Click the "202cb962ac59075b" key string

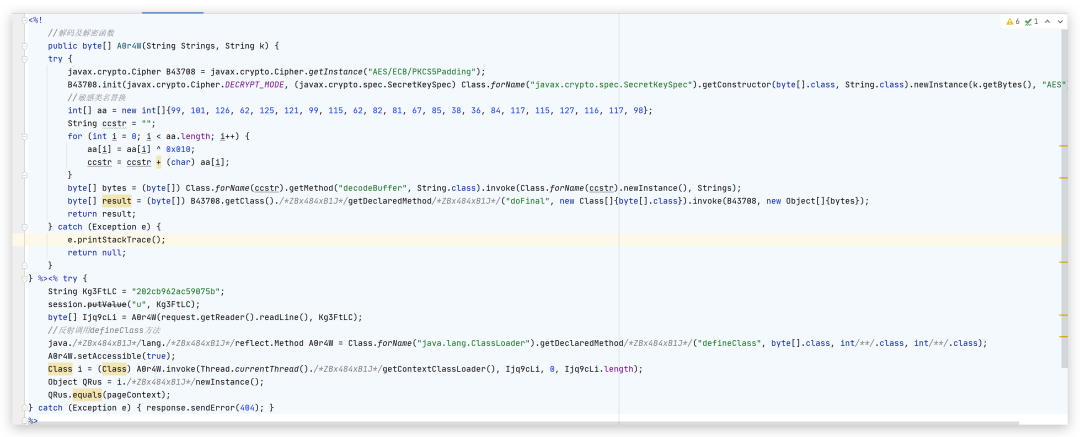tap(178, 292)
